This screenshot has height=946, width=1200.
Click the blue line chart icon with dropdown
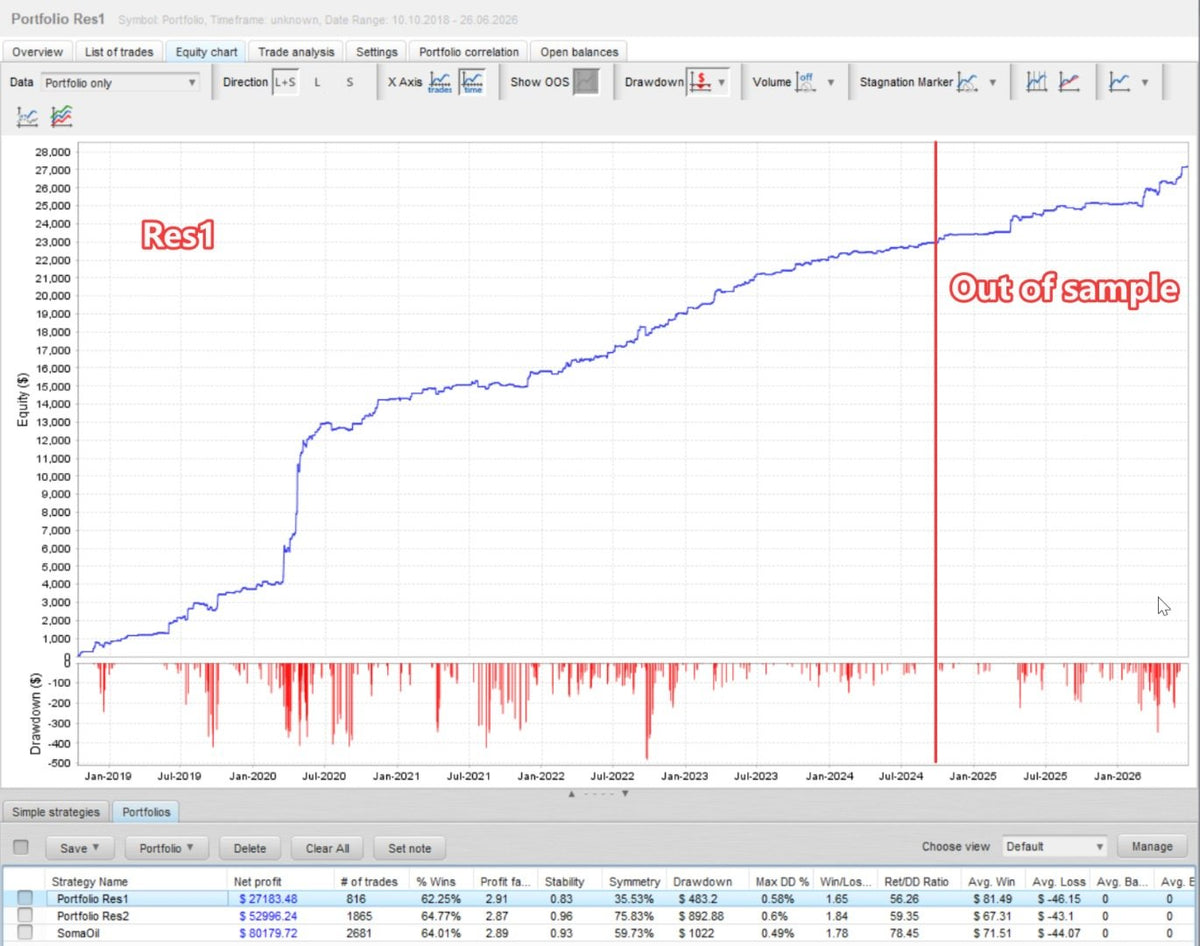click(x=1120, y=82)
